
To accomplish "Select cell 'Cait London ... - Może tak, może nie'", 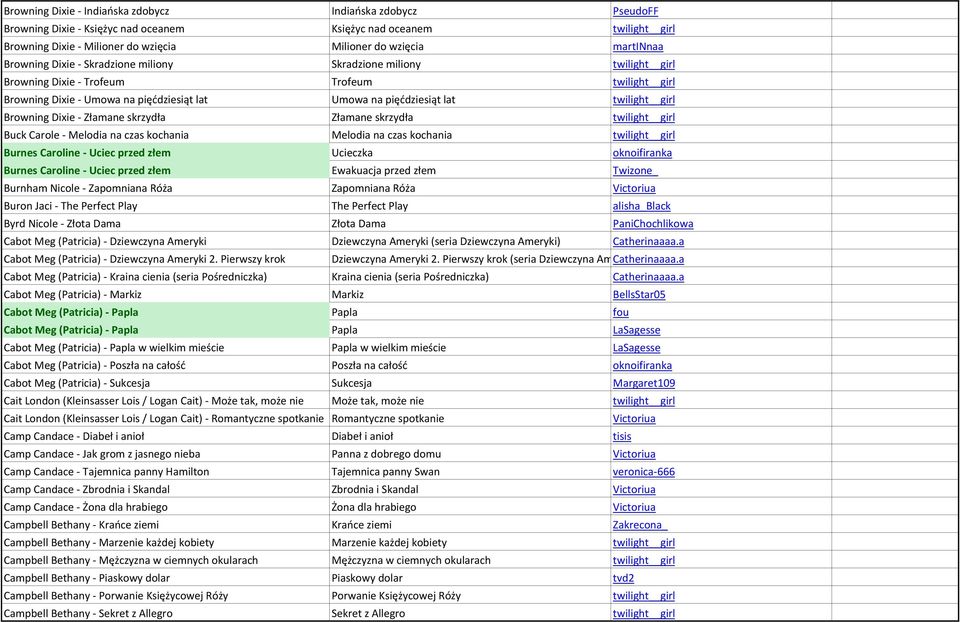I will click(165, 401).
